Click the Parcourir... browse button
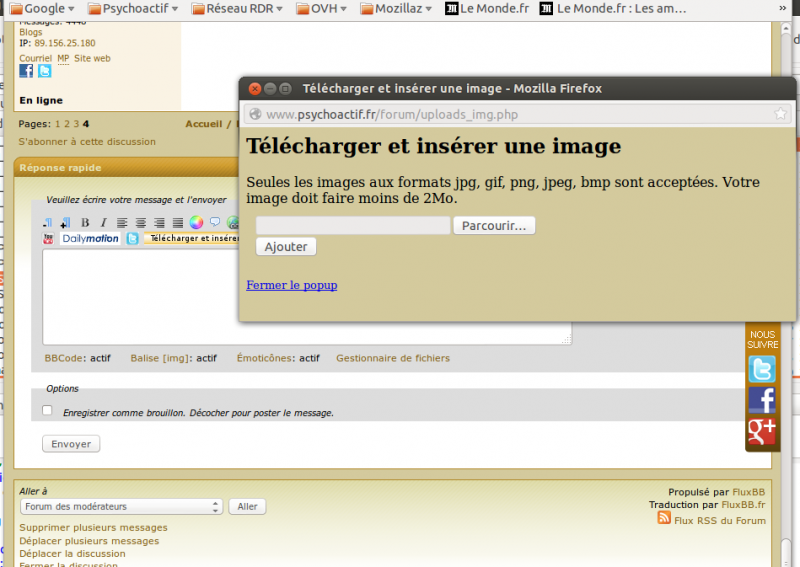Screen dimensions: 800x567 [x=494, y=226]
